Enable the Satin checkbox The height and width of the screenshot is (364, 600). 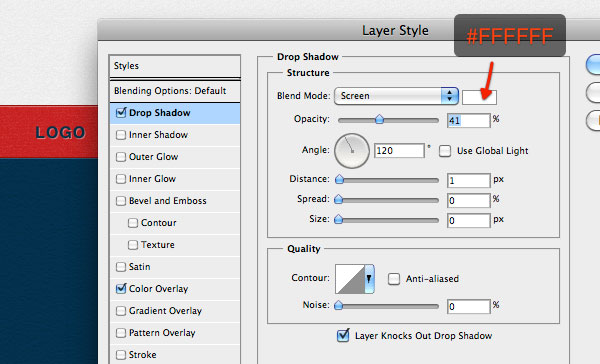(x=121, y=267)
